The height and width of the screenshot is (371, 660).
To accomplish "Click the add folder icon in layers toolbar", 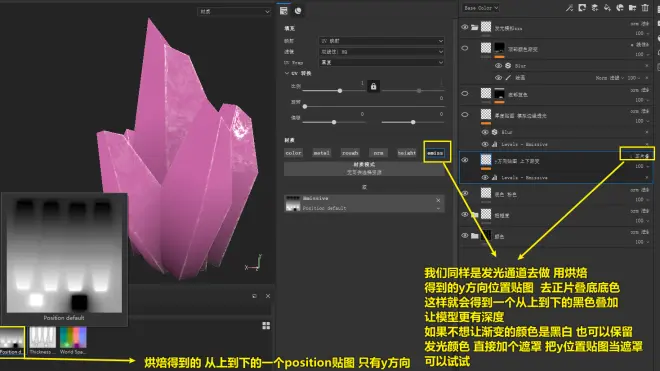I will [632, 8].
